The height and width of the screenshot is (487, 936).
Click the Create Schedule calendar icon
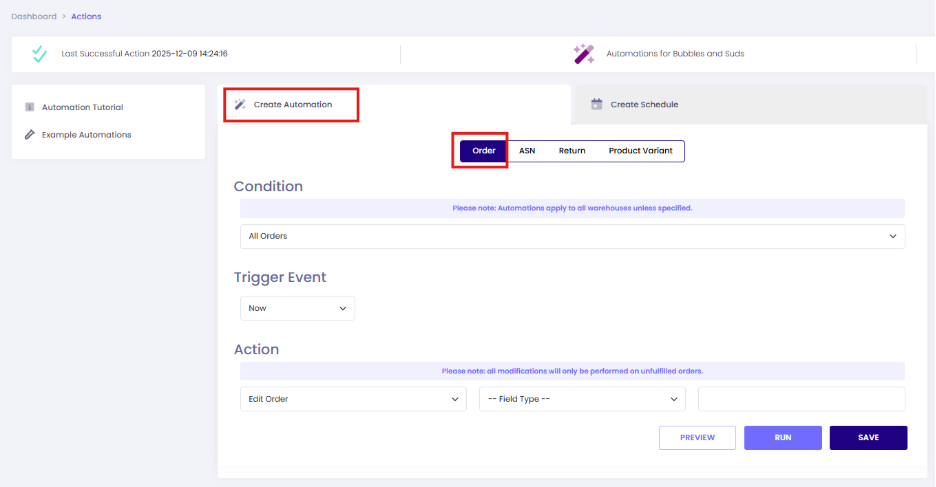coord(597,104)
